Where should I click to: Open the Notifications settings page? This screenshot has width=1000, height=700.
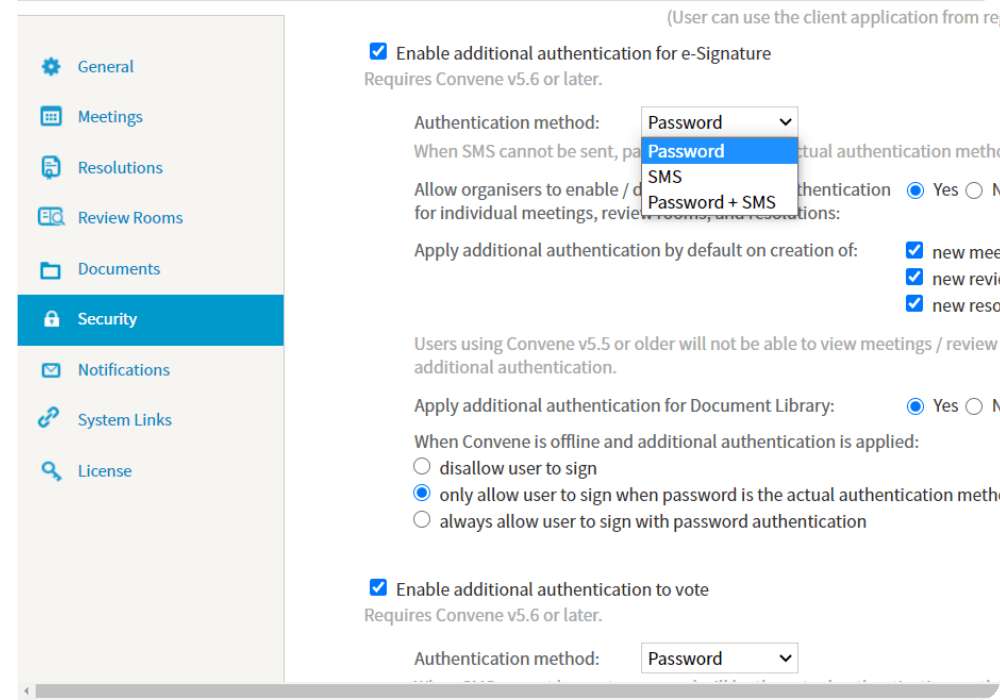pyautogui.click(x=124, y=370)
